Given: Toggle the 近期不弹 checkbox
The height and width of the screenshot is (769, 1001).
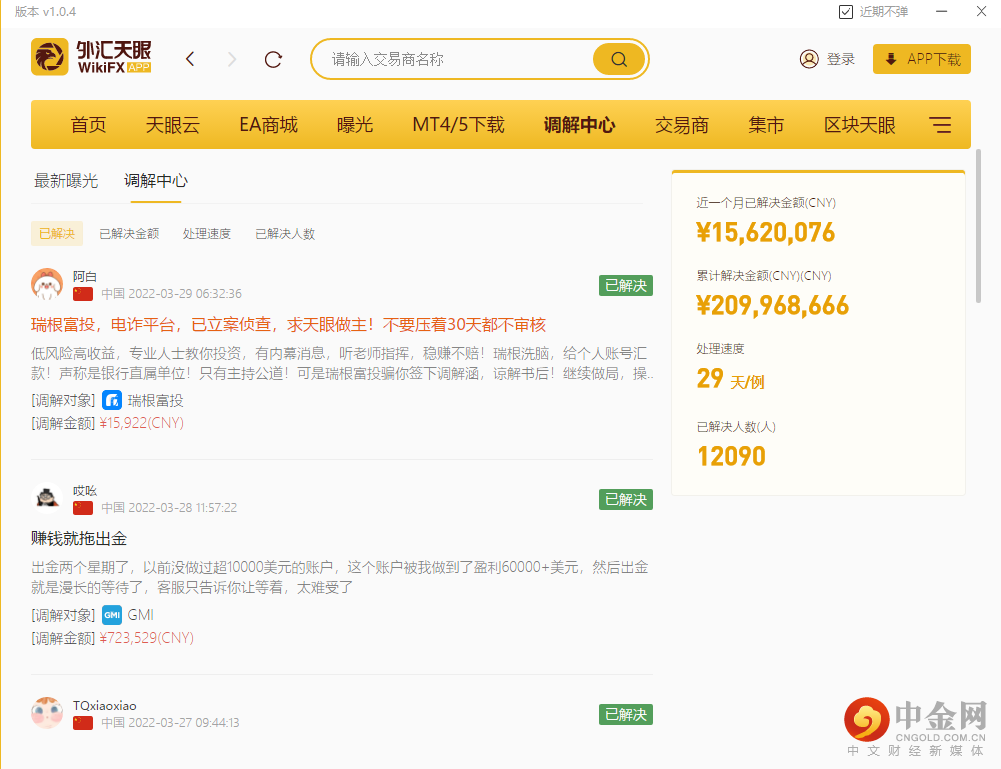Looking at the screenshot, I should (x=845, y=11).
